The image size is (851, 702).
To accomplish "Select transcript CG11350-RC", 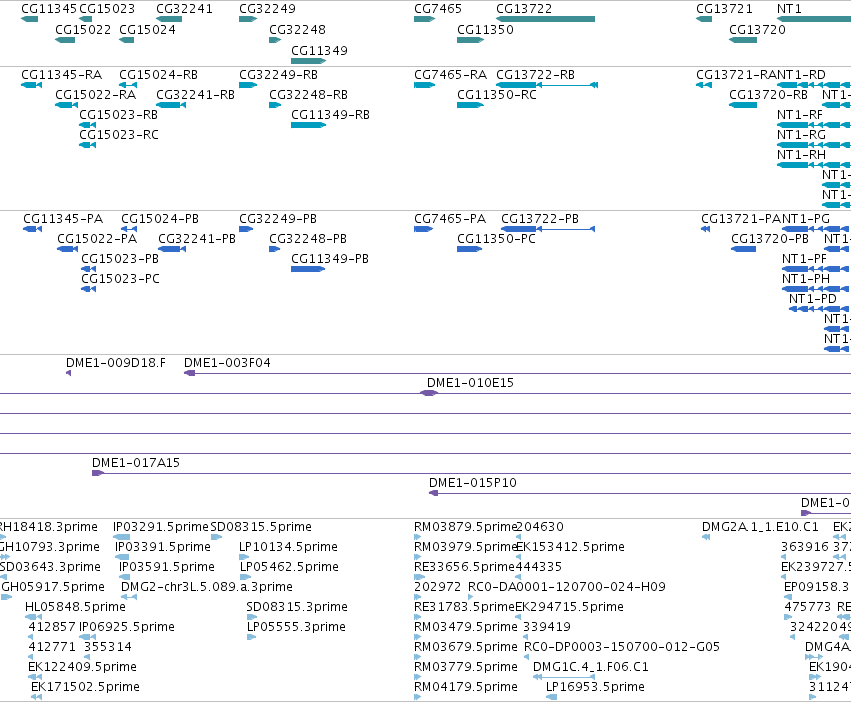I will pyautogui.click(x=470, y=105).
